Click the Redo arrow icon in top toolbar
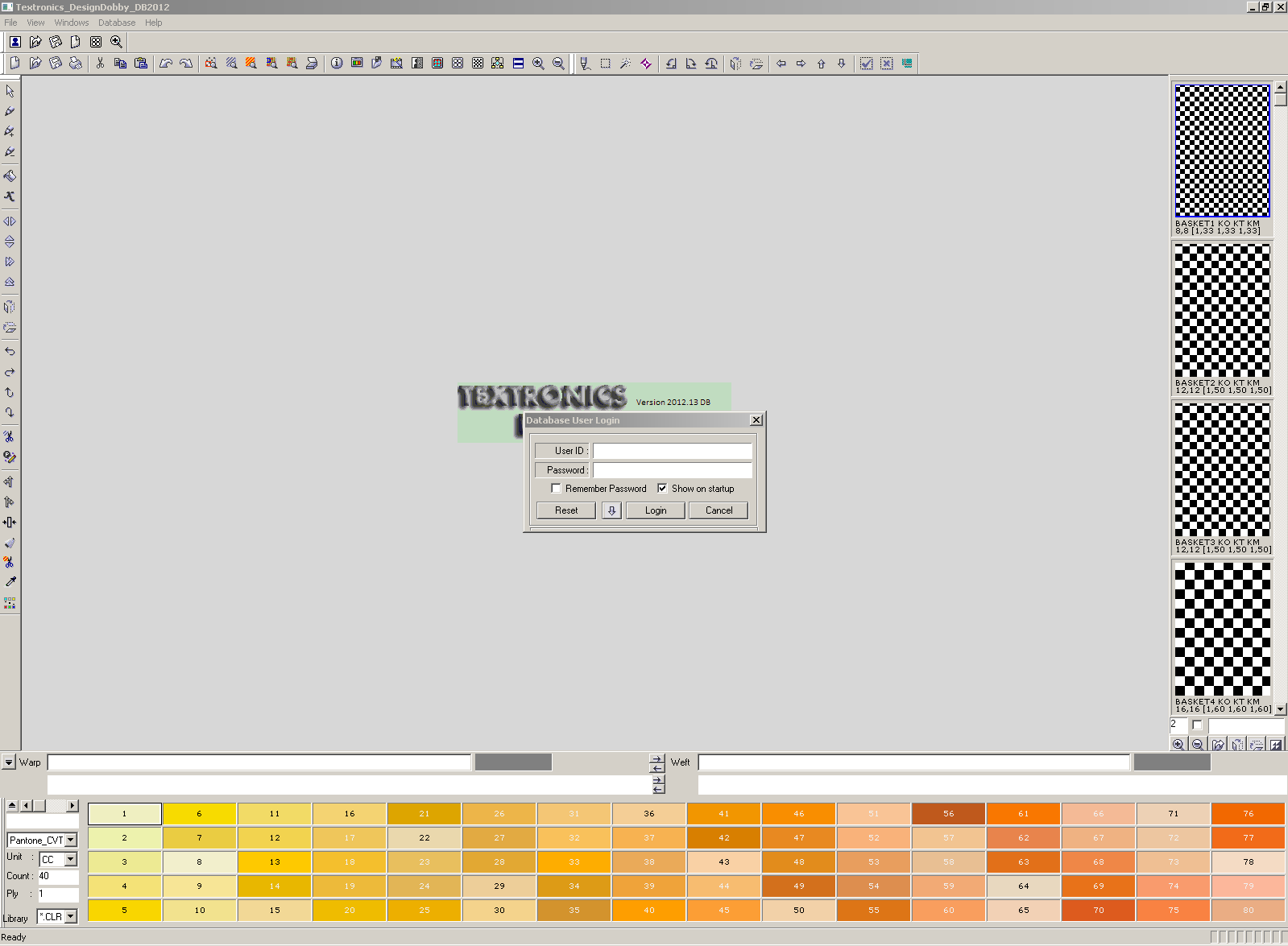 pyautogui.click(x=186, y=64)
